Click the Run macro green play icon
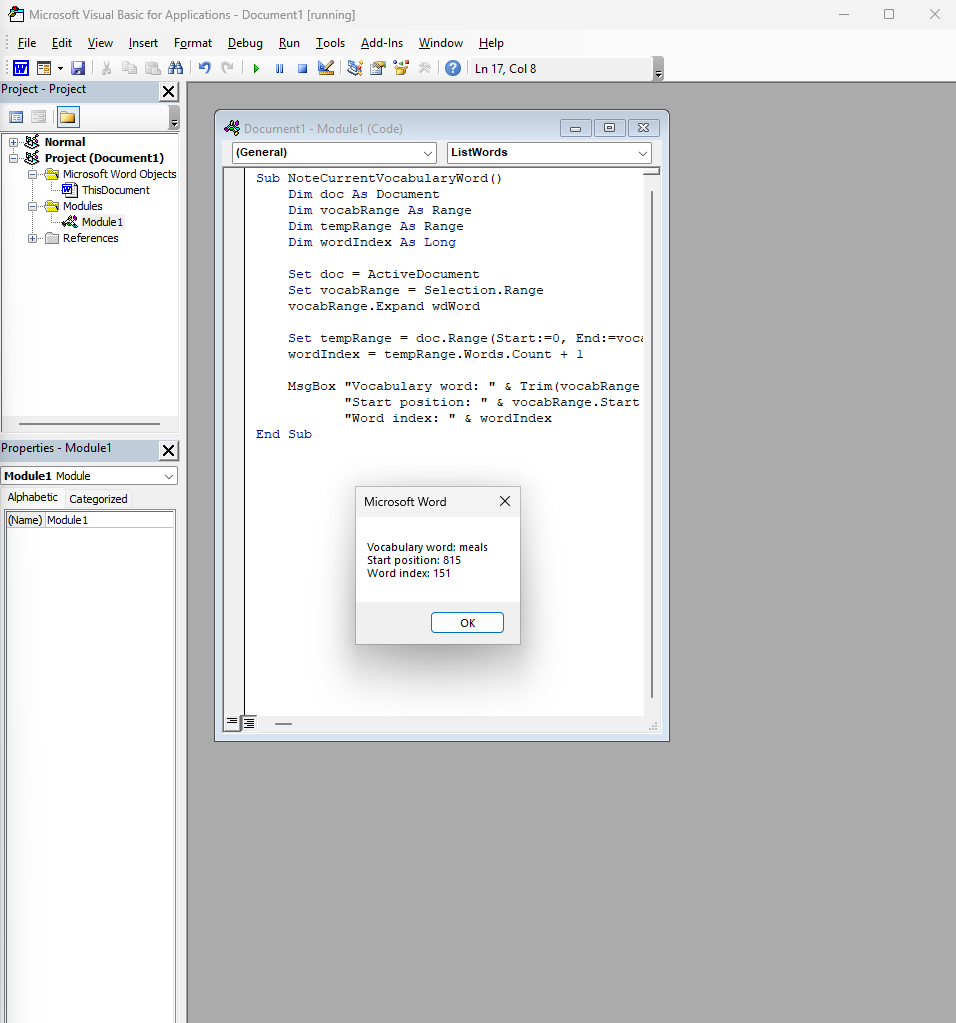This screenshot has width=956, height=1023. pos(256,68)
